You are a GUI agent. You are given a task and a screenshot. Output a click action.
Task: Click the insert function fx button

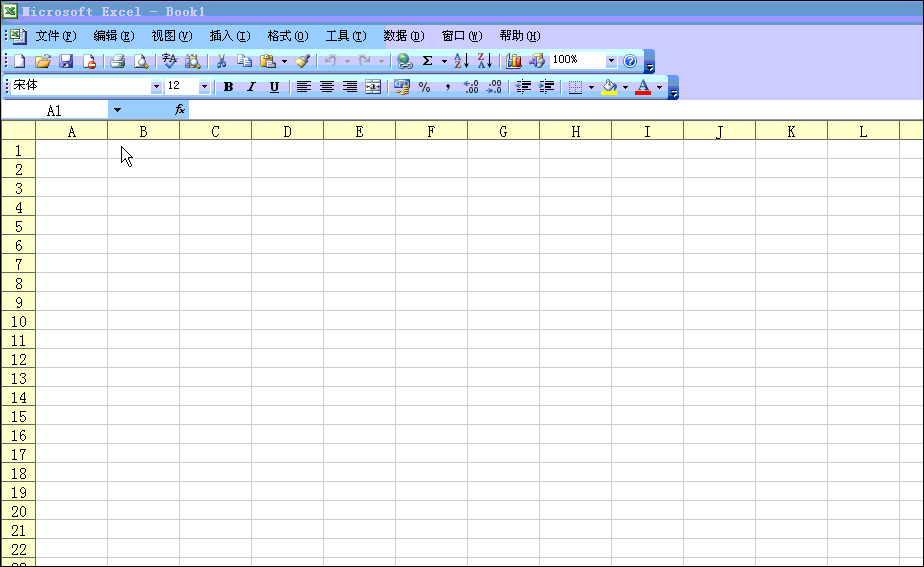180,110
